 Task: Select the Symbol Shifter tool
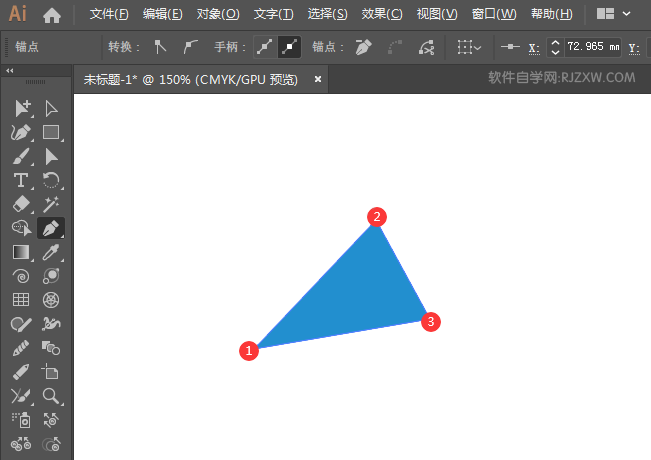coord(51,420)
